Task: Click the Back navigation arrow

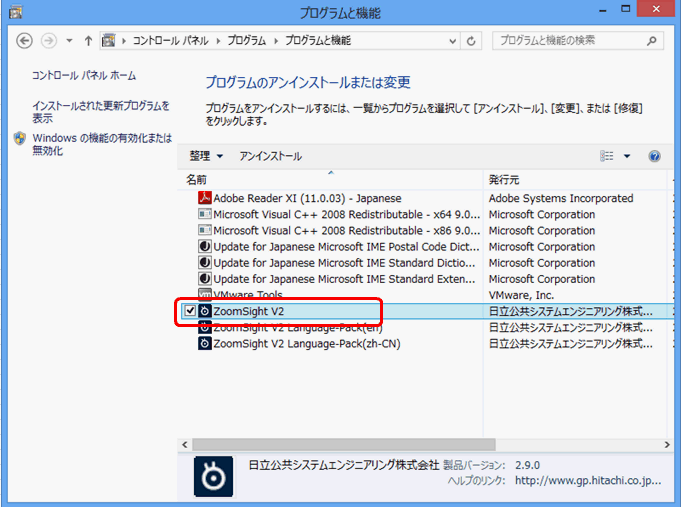Action: click(x=24, y=41)
